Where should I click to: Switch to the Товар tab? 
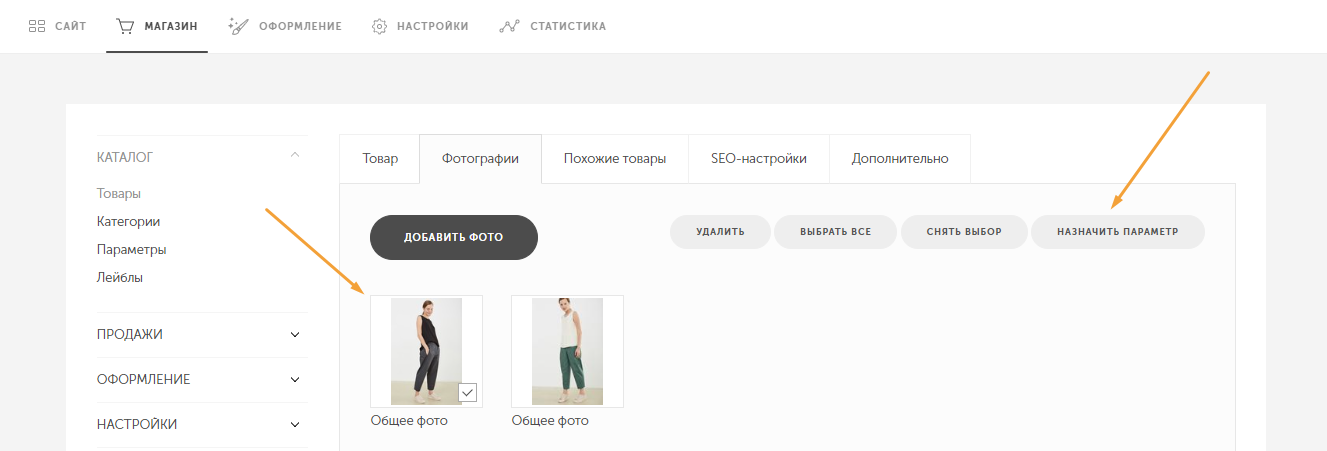pos(380,159)
